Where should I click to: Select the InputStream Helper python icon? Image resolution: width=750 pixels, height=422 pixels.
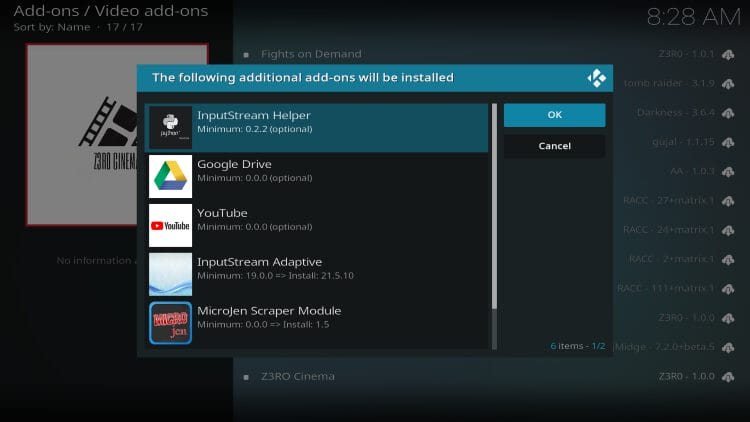click(170, 127)
